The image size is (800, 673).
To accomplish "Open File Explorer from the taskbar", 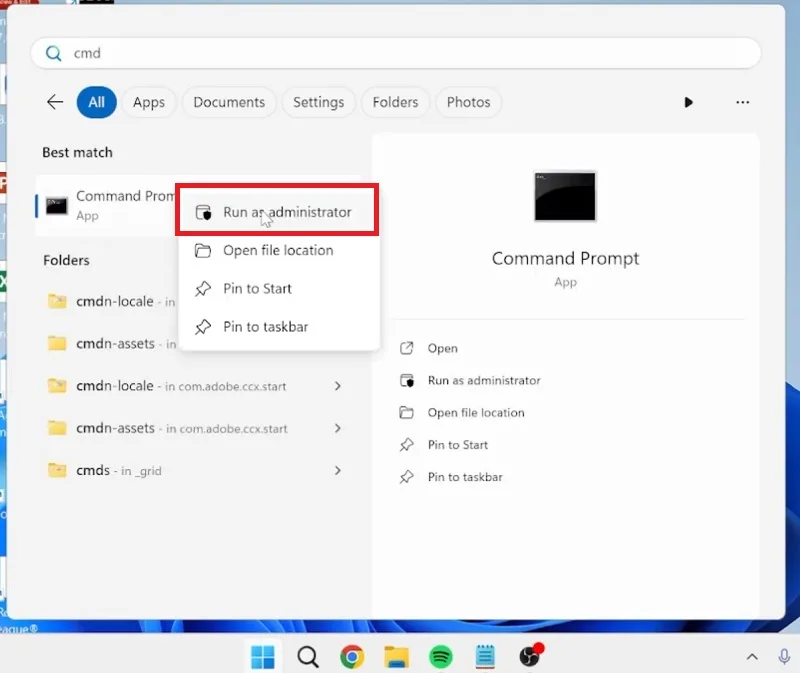I will point(396,657).
